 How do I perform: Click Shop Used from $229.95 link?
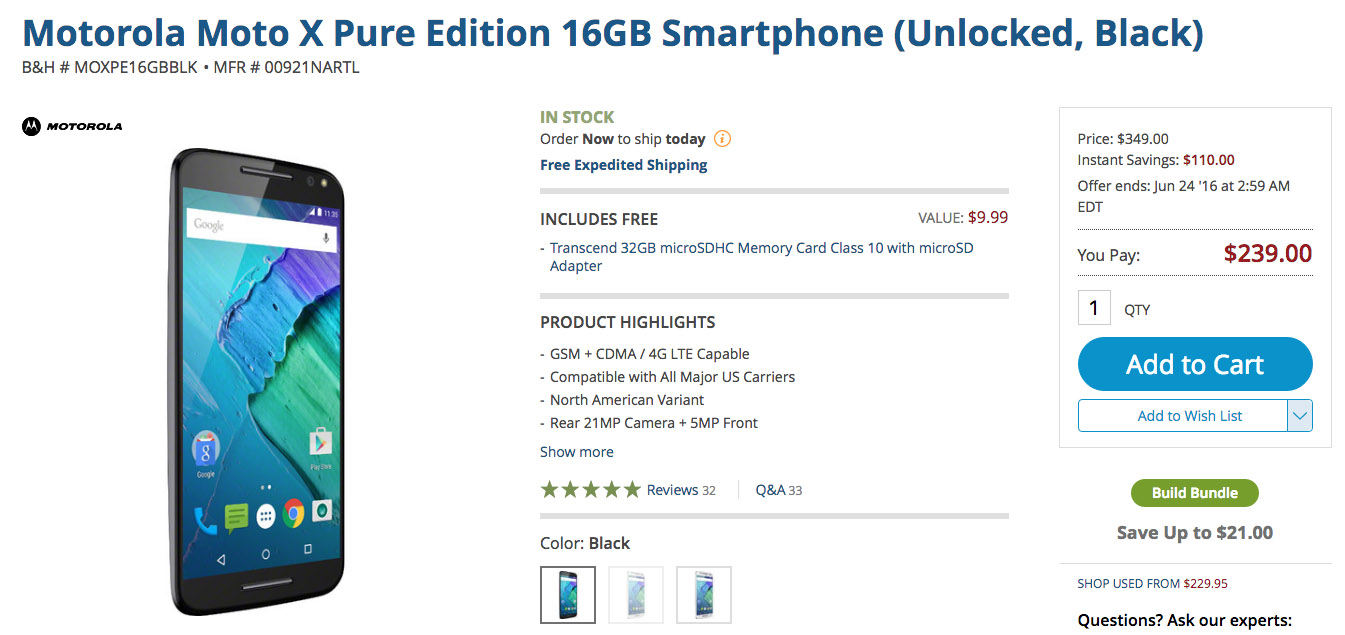1152,584
